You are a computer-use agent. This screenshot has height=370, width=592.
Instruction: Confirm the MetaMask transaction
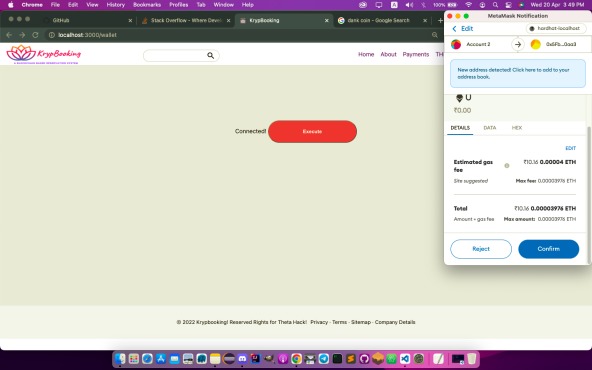(x=548, y=249)
